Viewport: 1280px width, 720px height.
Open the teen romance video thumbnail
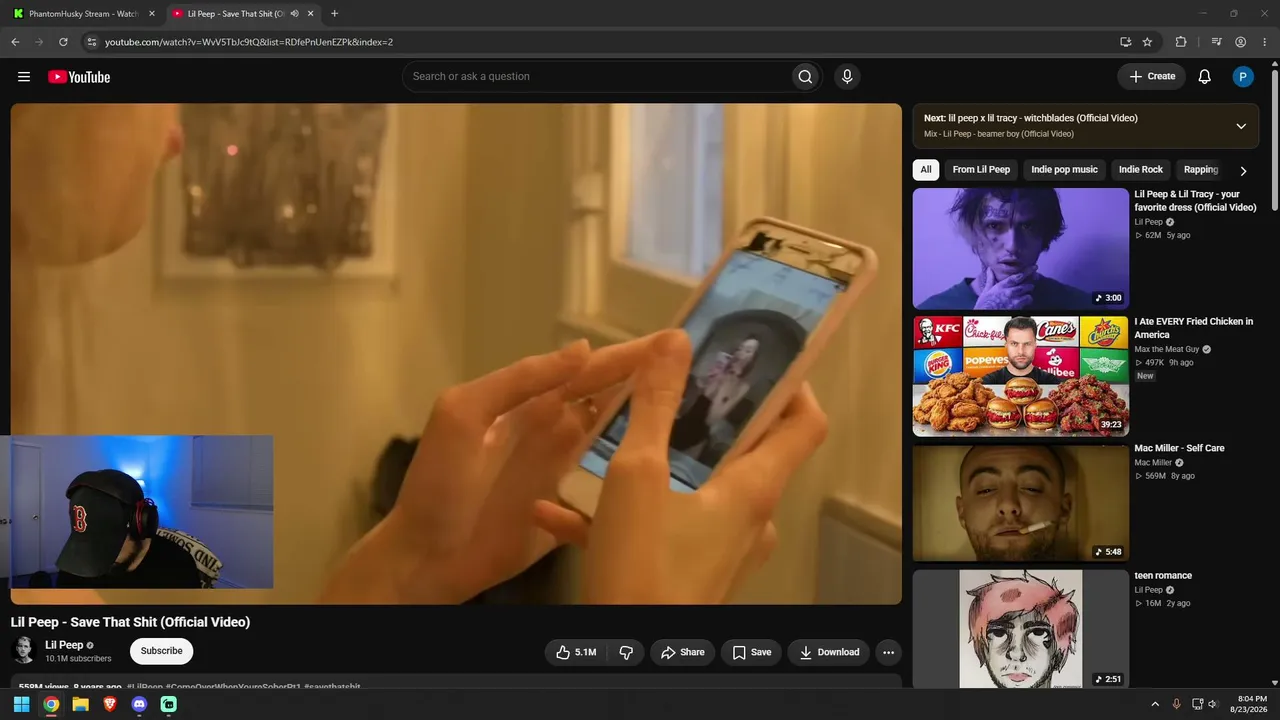pyautogui.click(x=1020, y=629)
